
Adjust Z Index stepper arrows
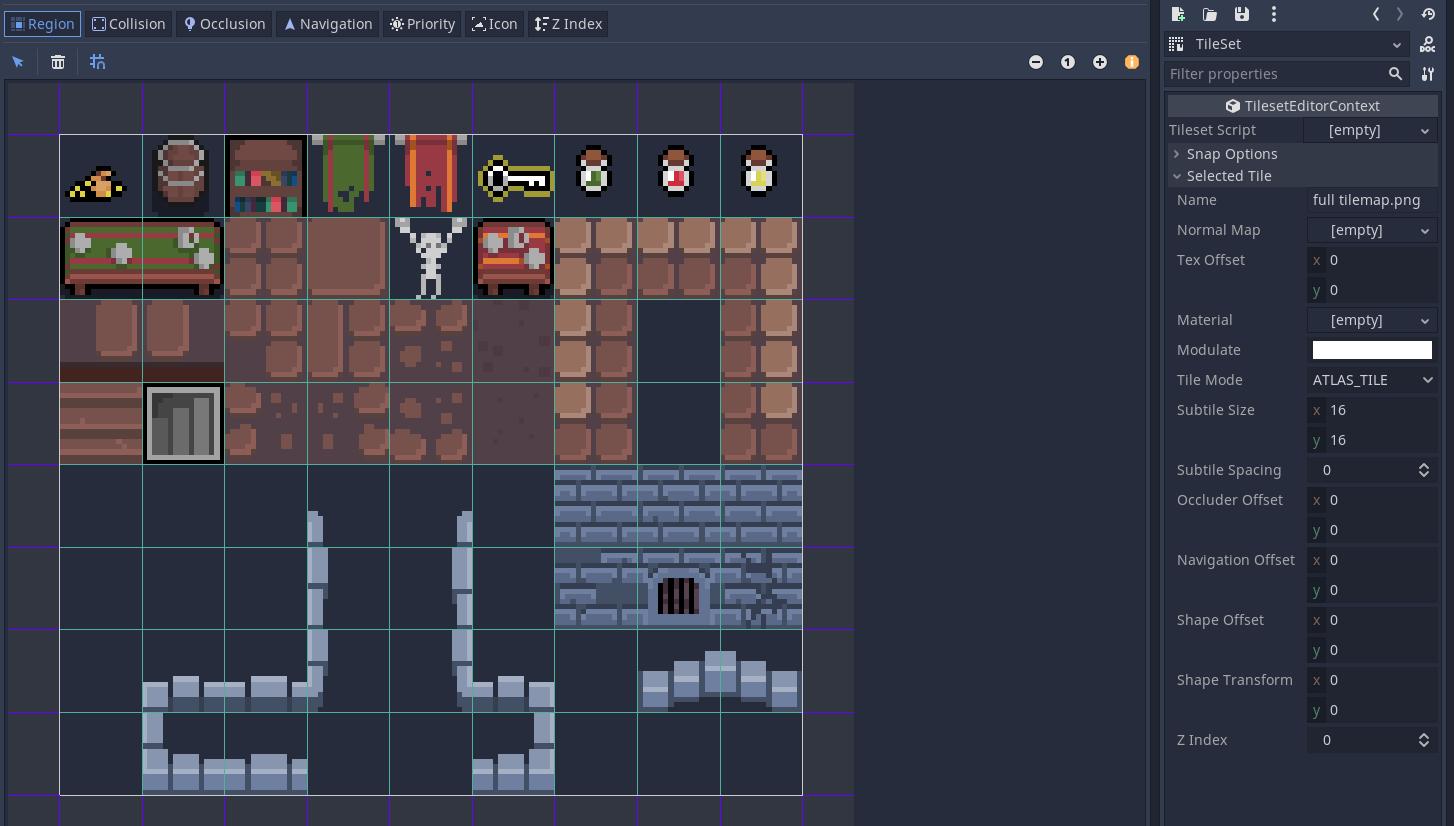click(1424, 740)
